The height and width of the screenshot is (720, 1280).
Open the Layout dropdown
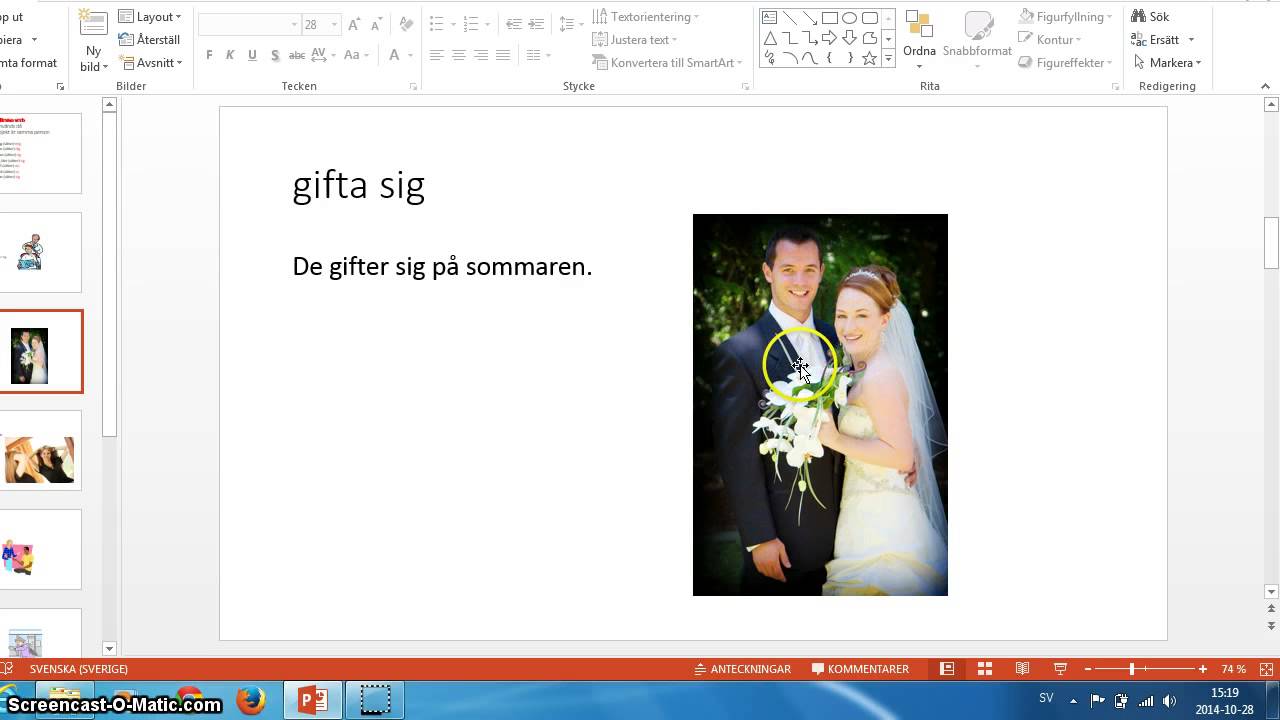tap(150, 17)
